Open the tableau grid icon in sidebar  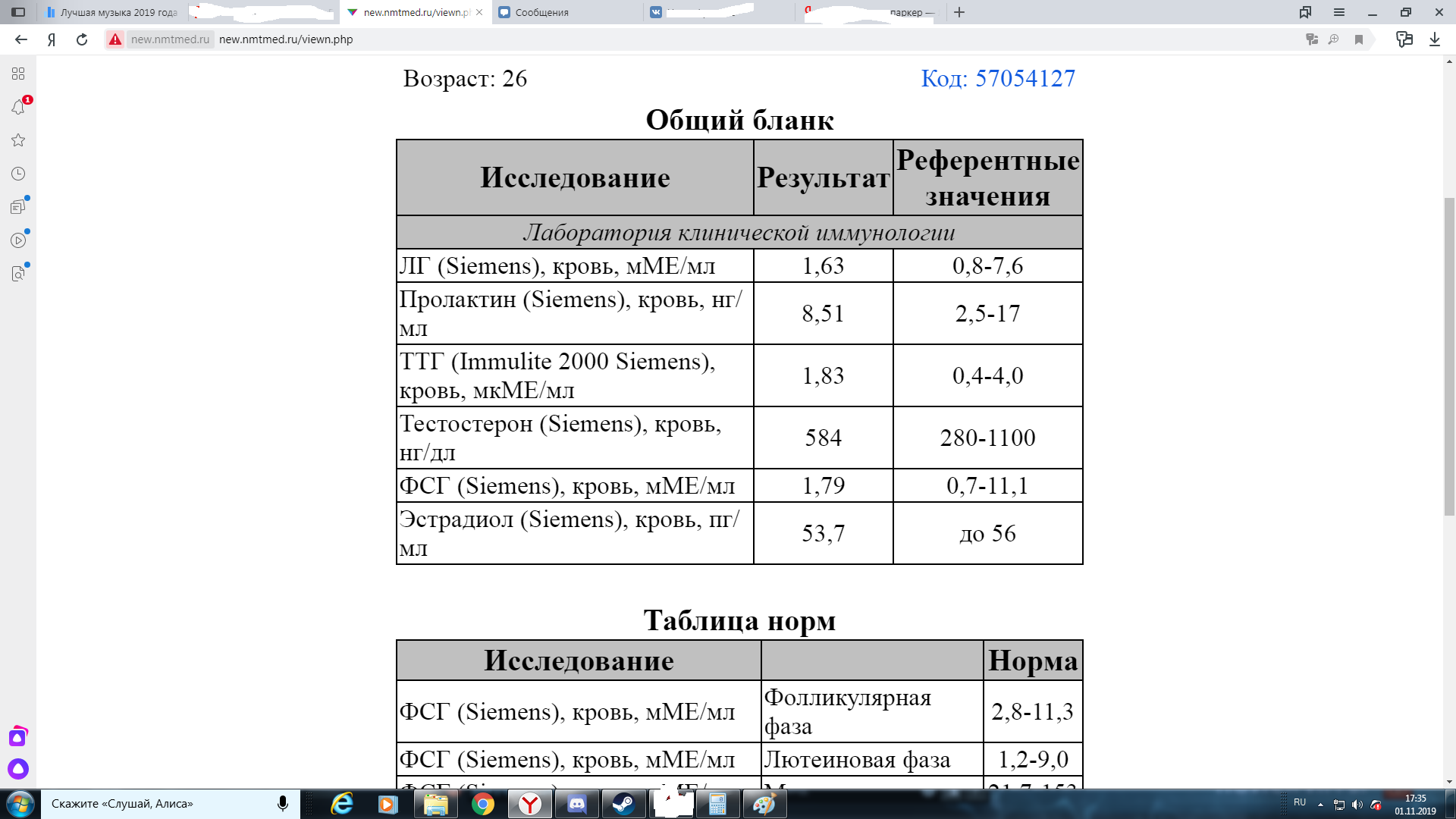click(18, 74)
